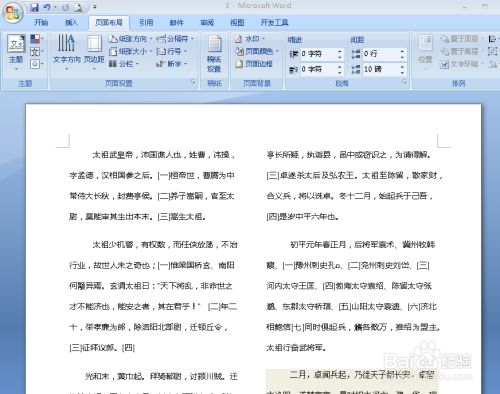Screen dimensions: 500x394
Task: Click the 位置 position icon
Action: [x=425, y=52]
